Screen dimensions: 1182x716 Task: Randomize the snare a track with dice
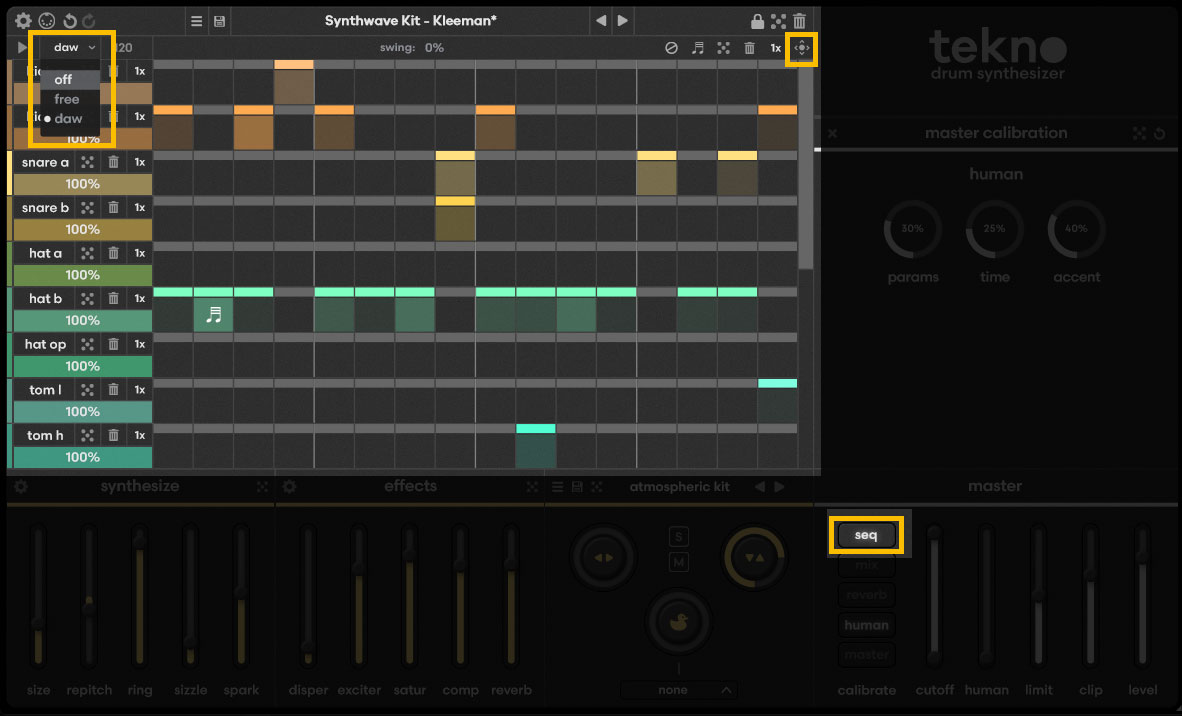(88, 162)
